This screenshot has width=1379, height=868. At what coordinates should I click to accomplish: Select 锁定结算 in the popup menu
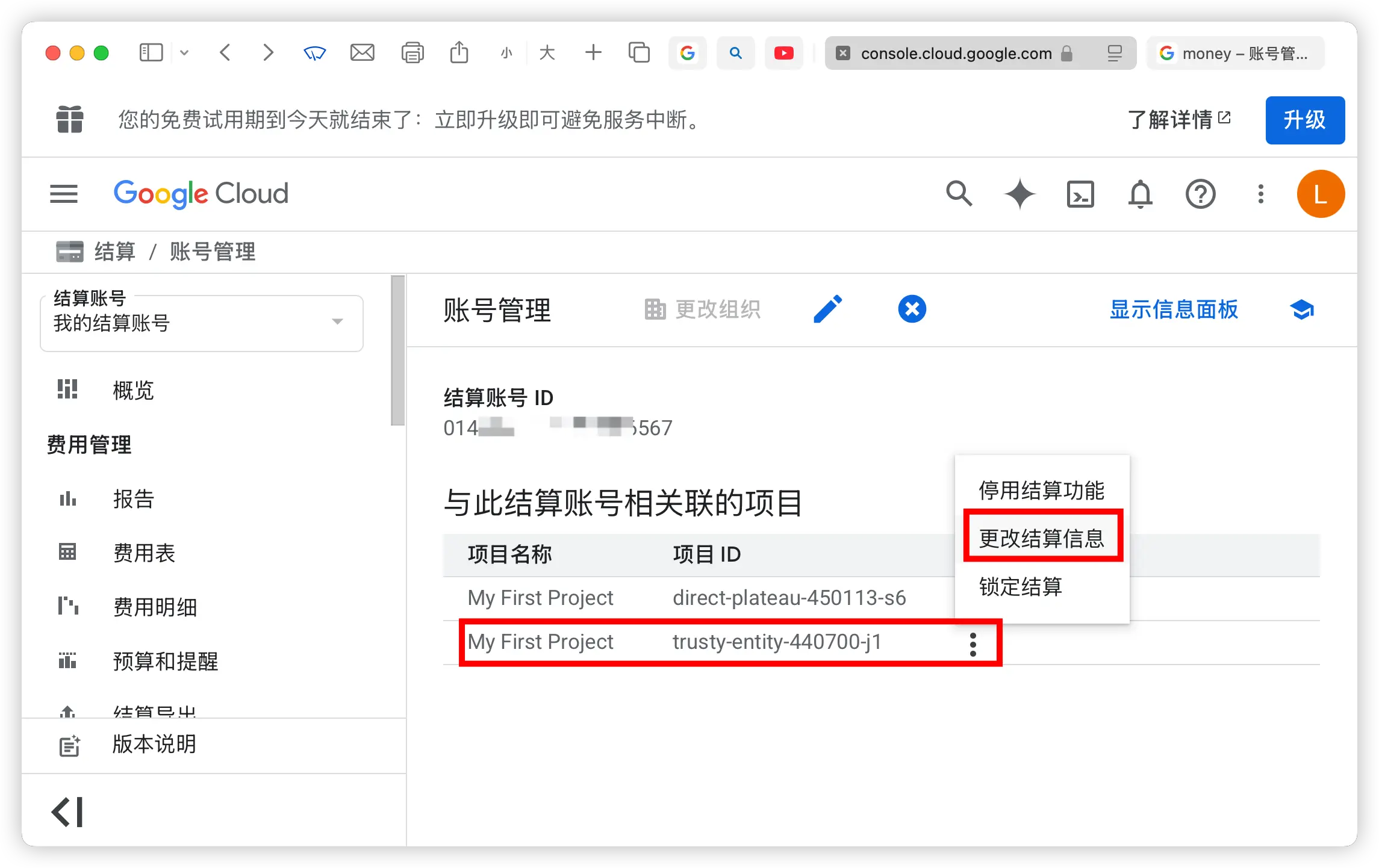[1042, 586]
